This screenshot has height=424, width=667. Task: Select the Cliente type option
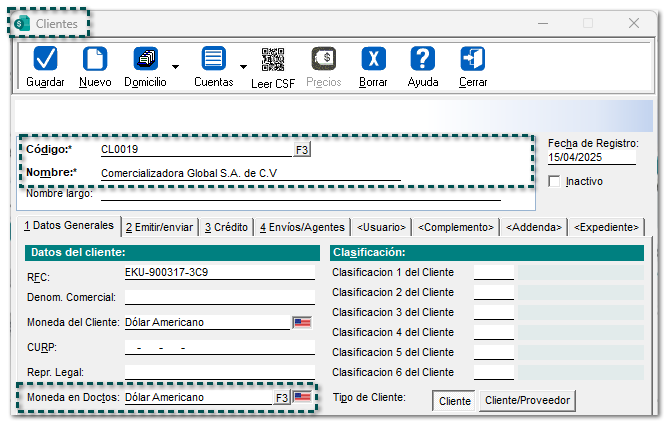pyautogui.click(x=455, y=400)
